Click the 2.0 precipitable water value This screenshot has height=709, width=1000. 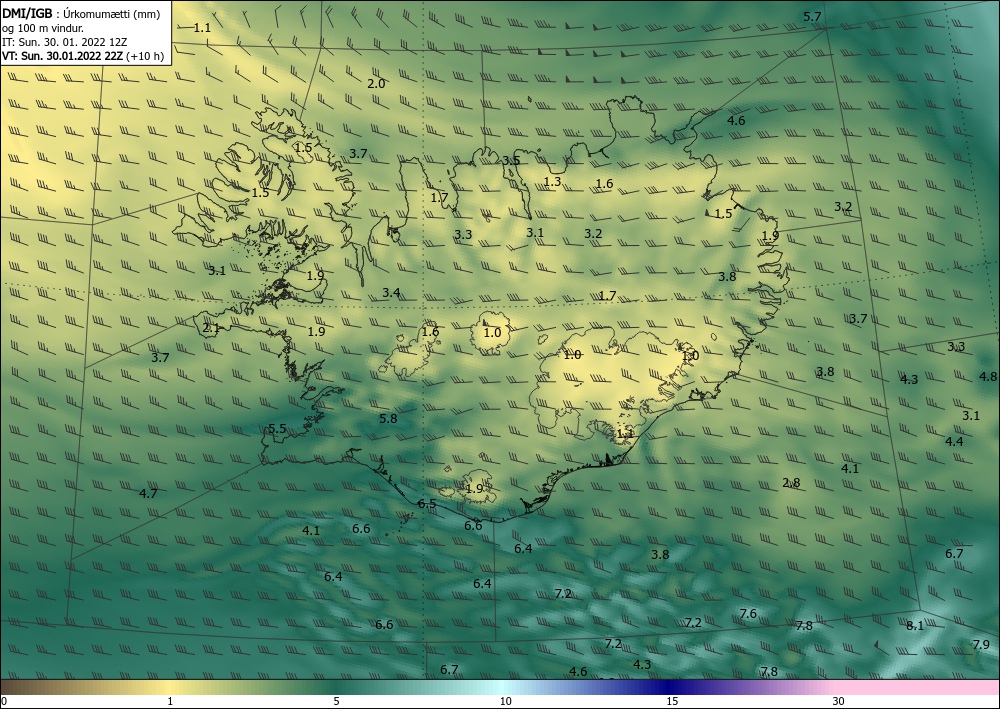(x=376, y=83)
